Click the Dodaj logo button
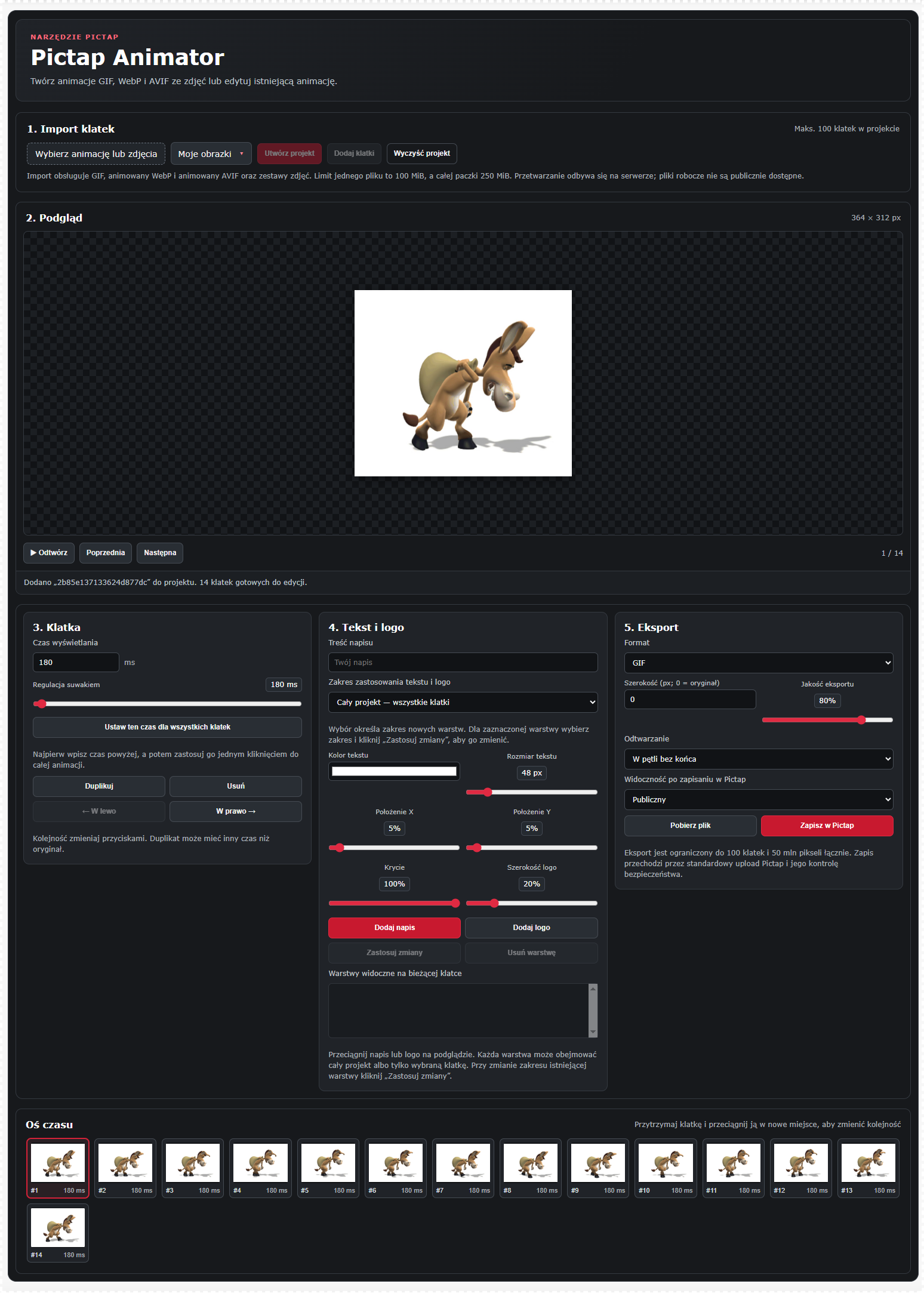The width and height of the screenshot is (924, 1293). point(531,928)
